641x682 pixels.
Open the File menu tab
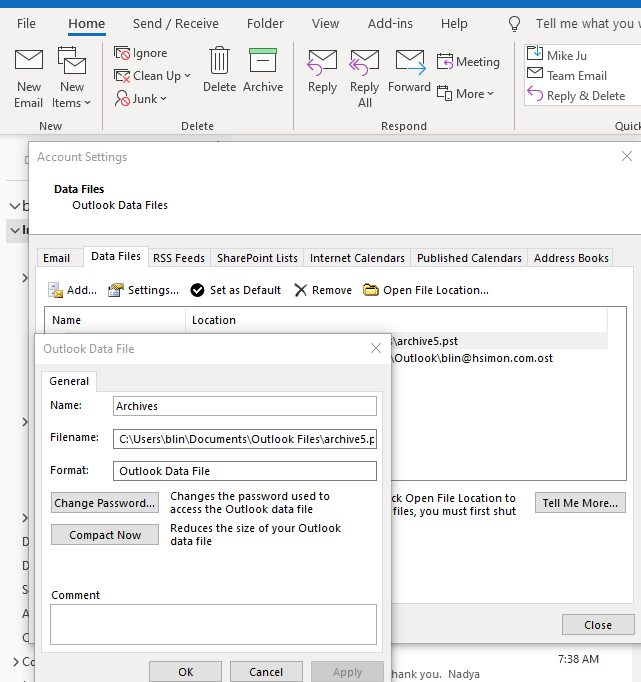[x=26, y=23]
